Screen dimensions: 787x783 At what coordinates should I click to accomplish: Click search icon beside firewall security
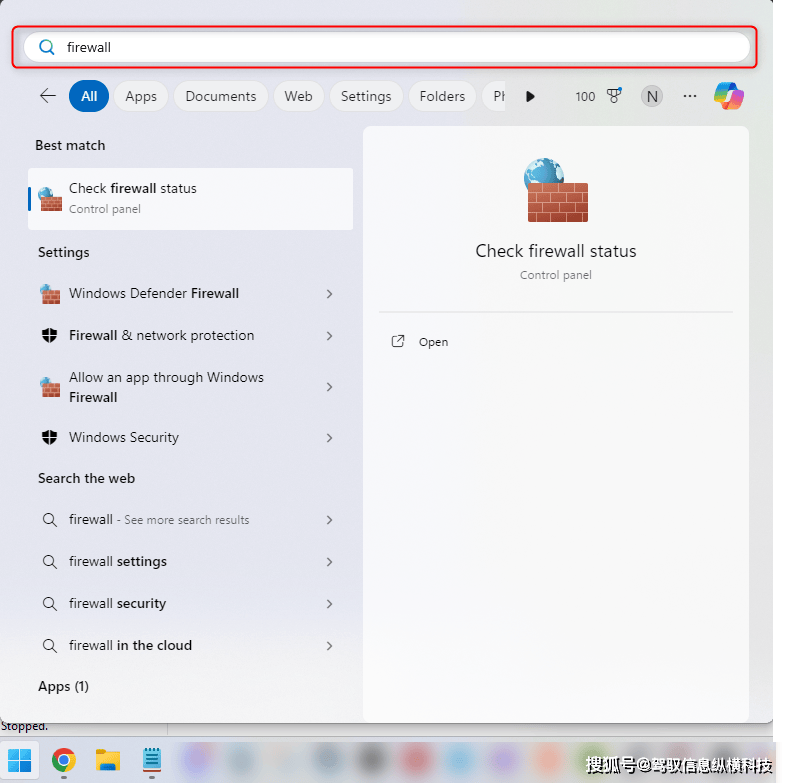[x=49, y=603]
